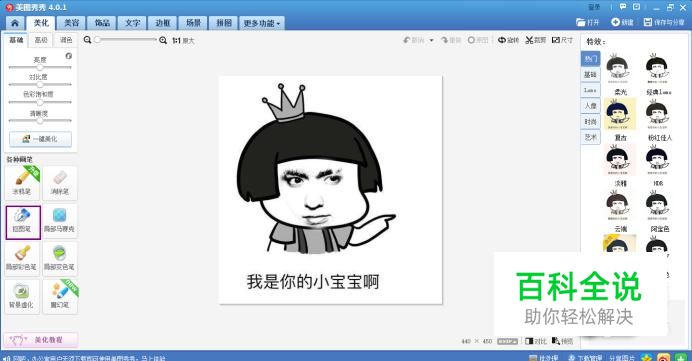This screenshot has width=692, height=361.
Task: Click the 旋转 rotate tool
Action: 508,40
